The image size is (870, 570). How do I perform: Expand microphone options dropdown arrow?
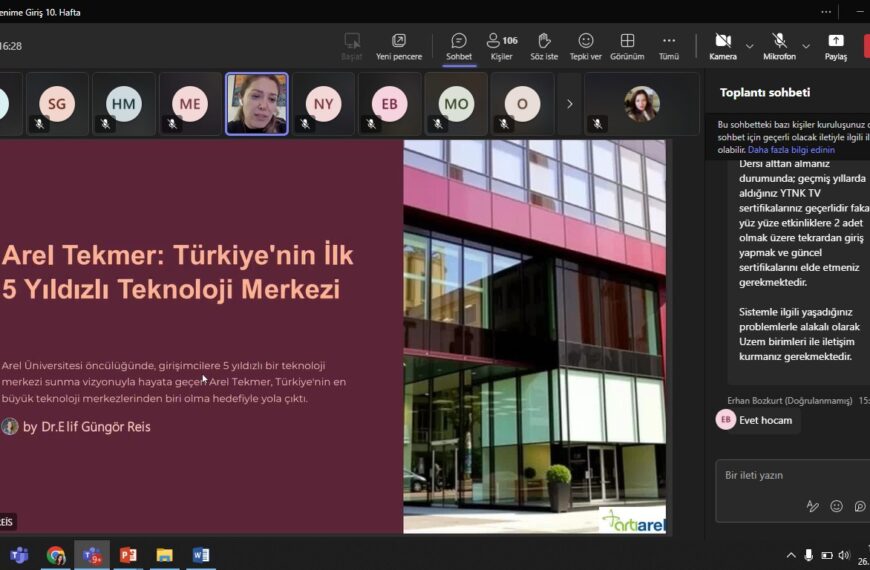point(806,46)
